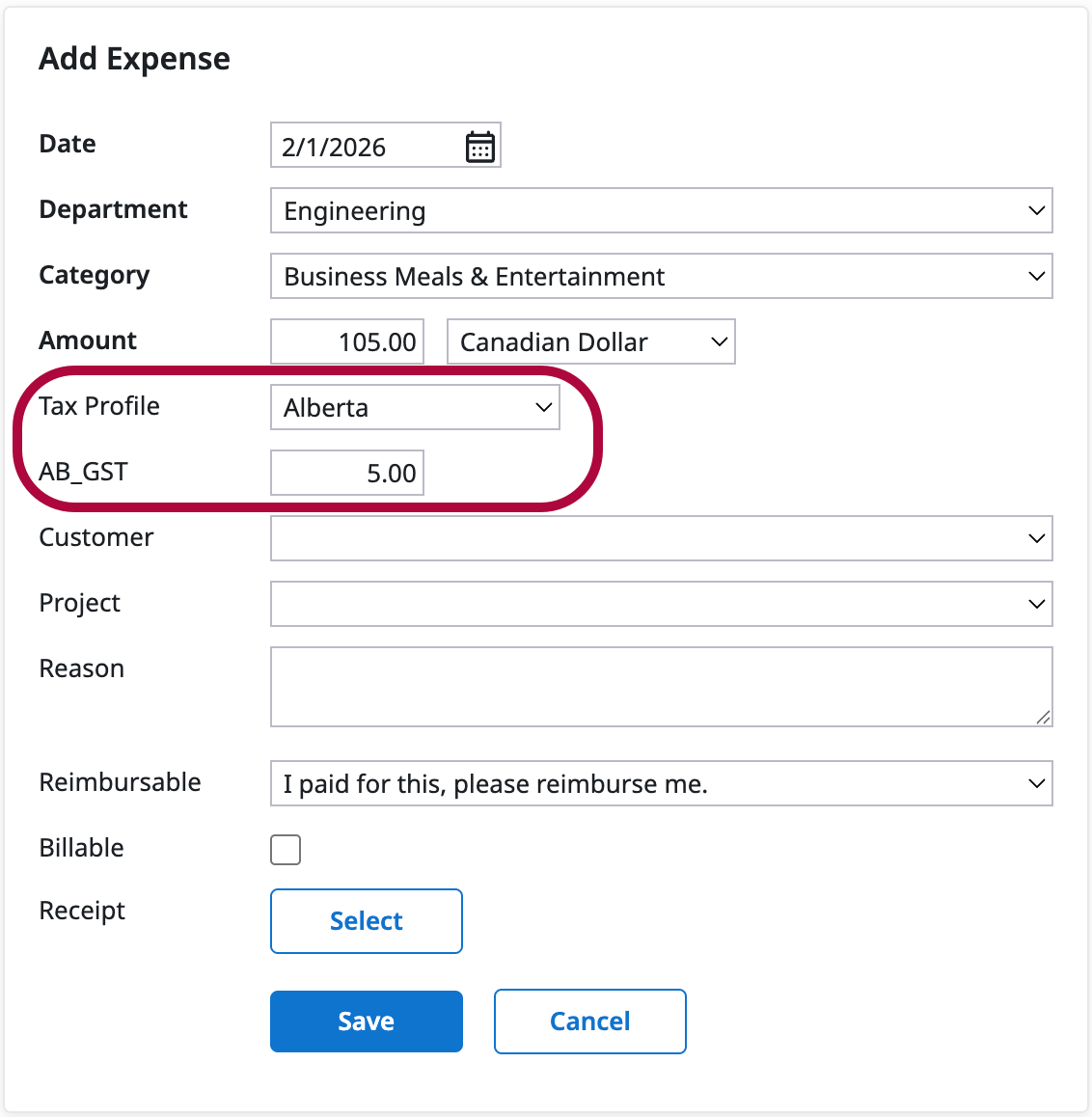Click the Amount field showing 105.00
Screen dimensions: 1092x1117
(x=347, y=341)
